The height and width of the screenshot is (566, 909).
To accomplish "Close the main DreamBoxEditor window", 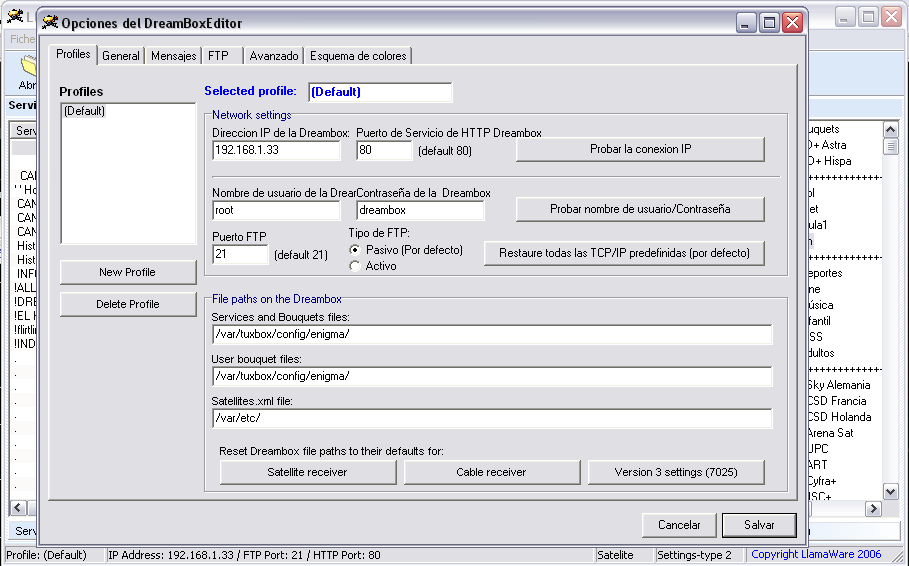I will point(891,16).
